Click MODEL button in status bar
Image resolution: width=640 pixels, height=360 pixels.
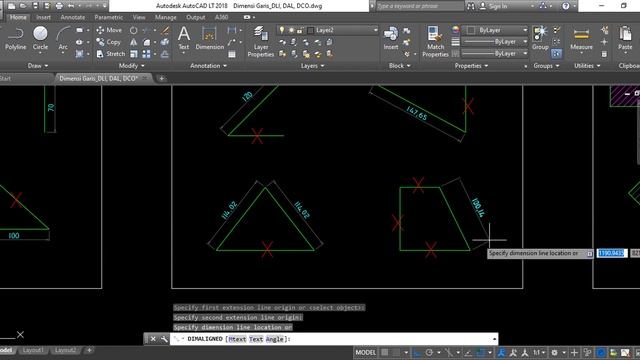click(365, 352)
